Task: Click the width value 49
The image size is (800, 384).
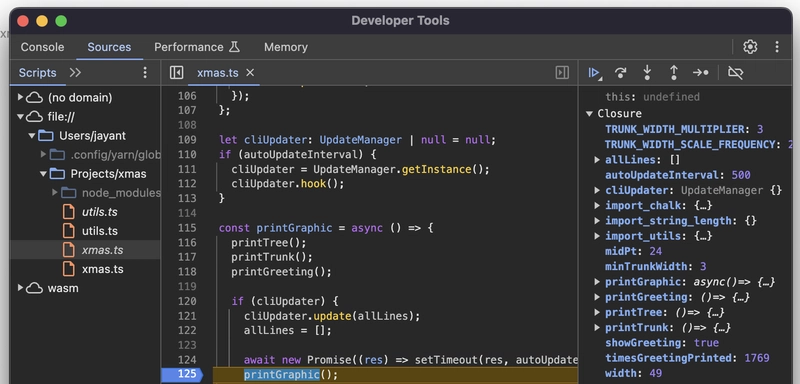Action: click(x=656, y=373)
